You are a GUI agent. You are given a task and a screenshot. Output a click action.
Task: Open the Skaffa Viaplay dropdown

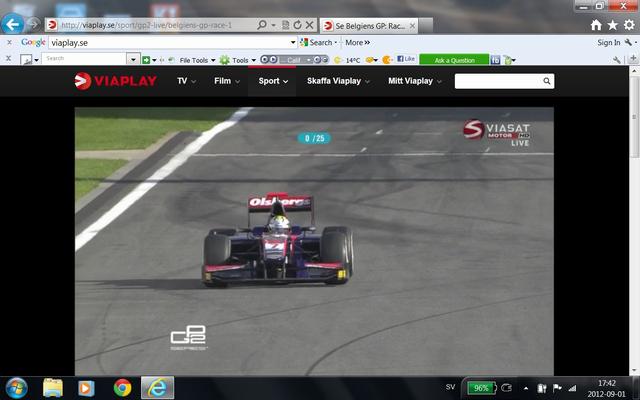click(338, 81)
